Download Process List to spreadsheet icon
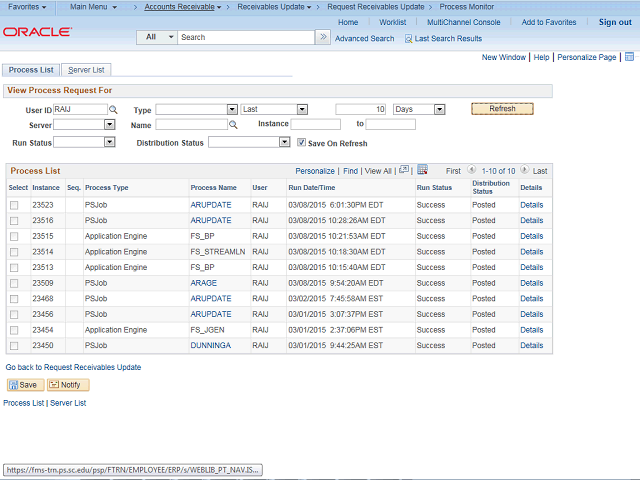640x480 pixels. click(x=422, y=170)
